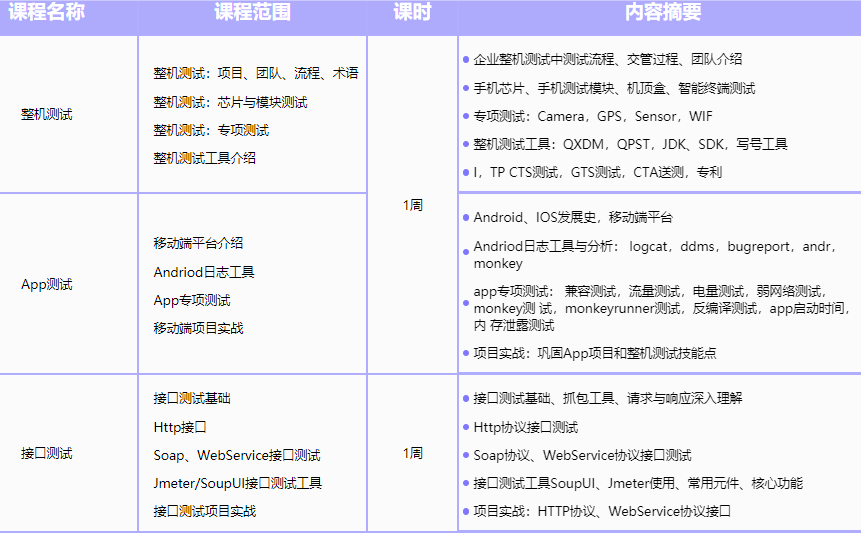Image resolution: width=861 pixels, height=533 pixels.
Task: Click bullet before 手机芯片、手机测试模块 line
Action: tap(466, 88)
